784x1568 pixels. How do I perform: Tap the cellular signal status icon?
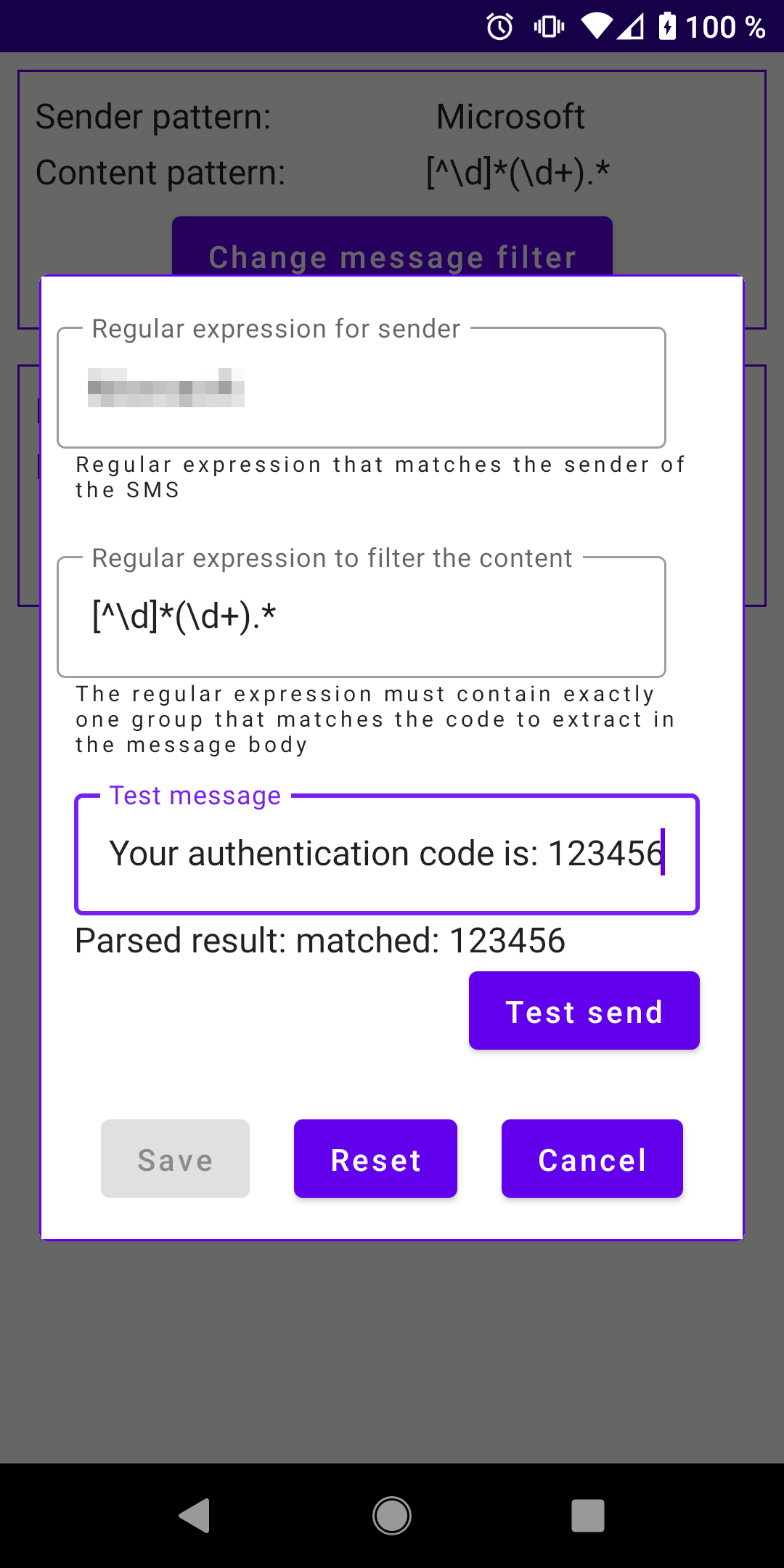(632, 28)
